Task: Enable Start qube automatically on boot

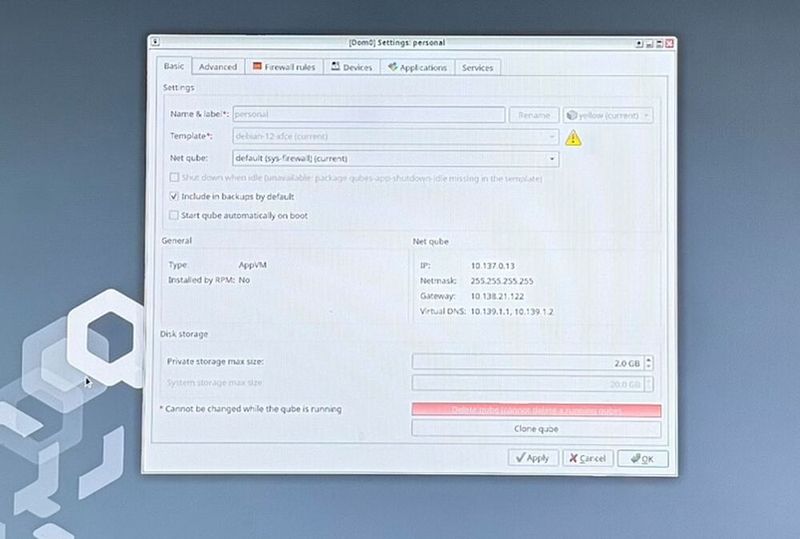Action: pos(174,215)
